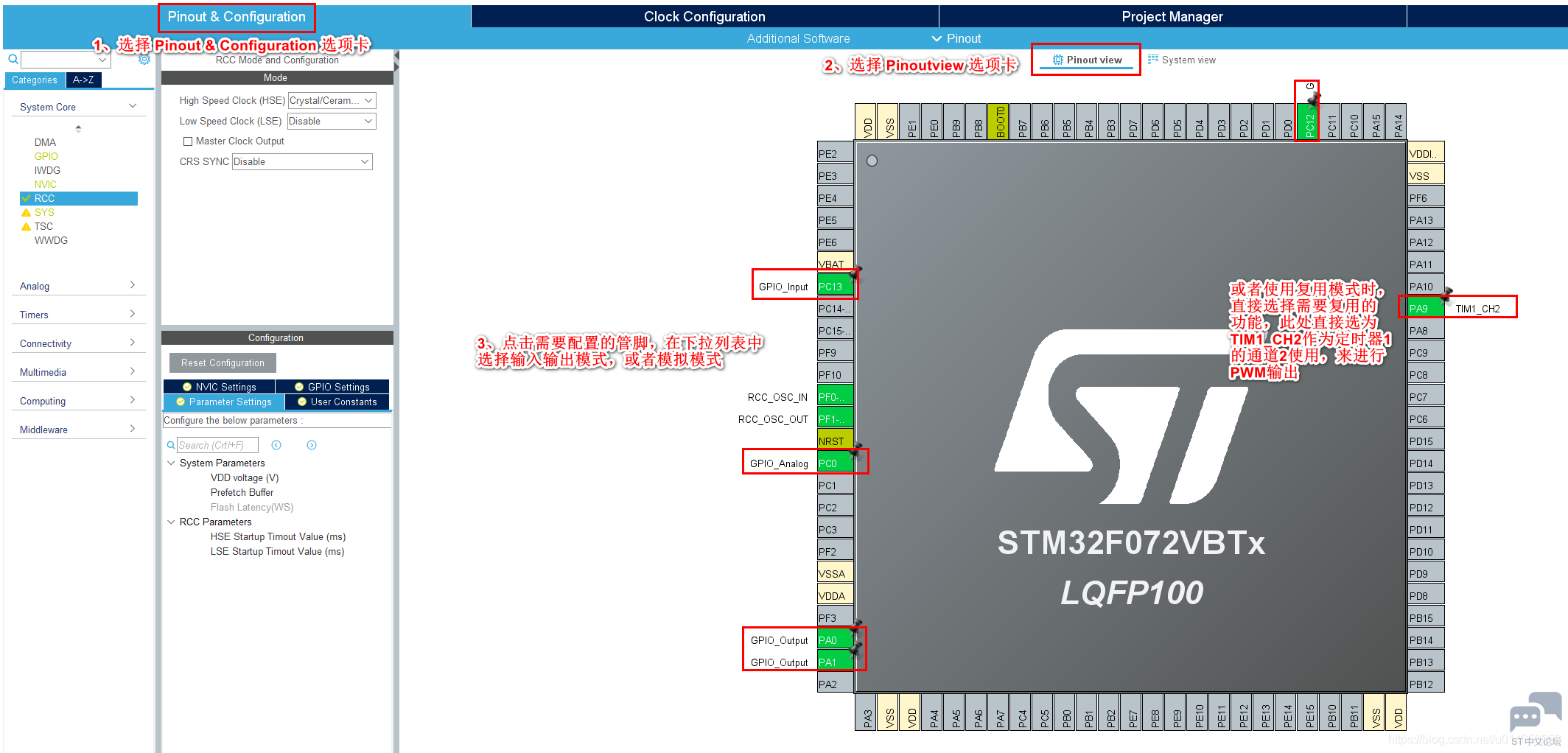Screen dimensions: 1568x753
Task: Select the VDD voltage (V) parameter
Action: click(x=245, y=477)
